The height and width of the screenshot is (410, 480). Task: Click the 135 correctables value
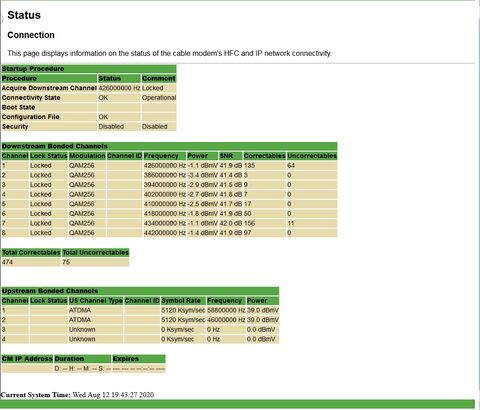pos(249,165)
